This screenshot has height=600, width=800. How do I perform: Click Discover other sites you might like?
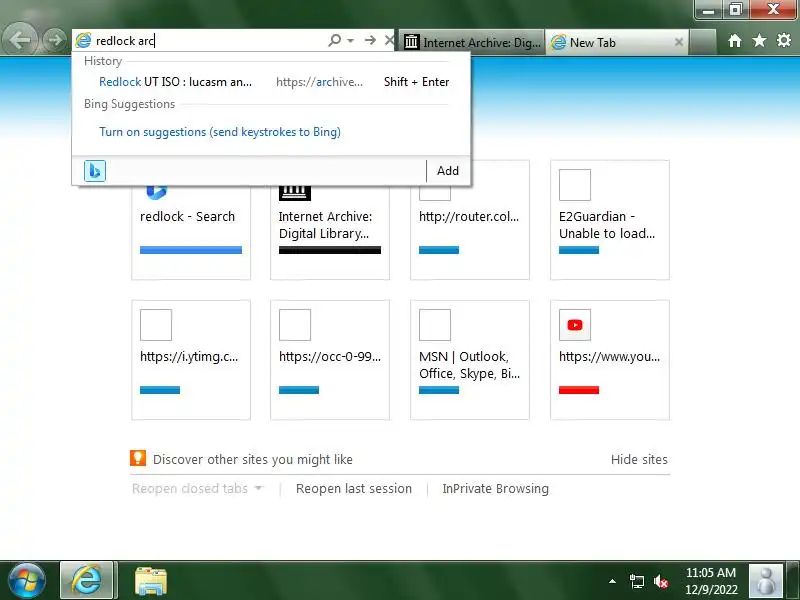253,460
